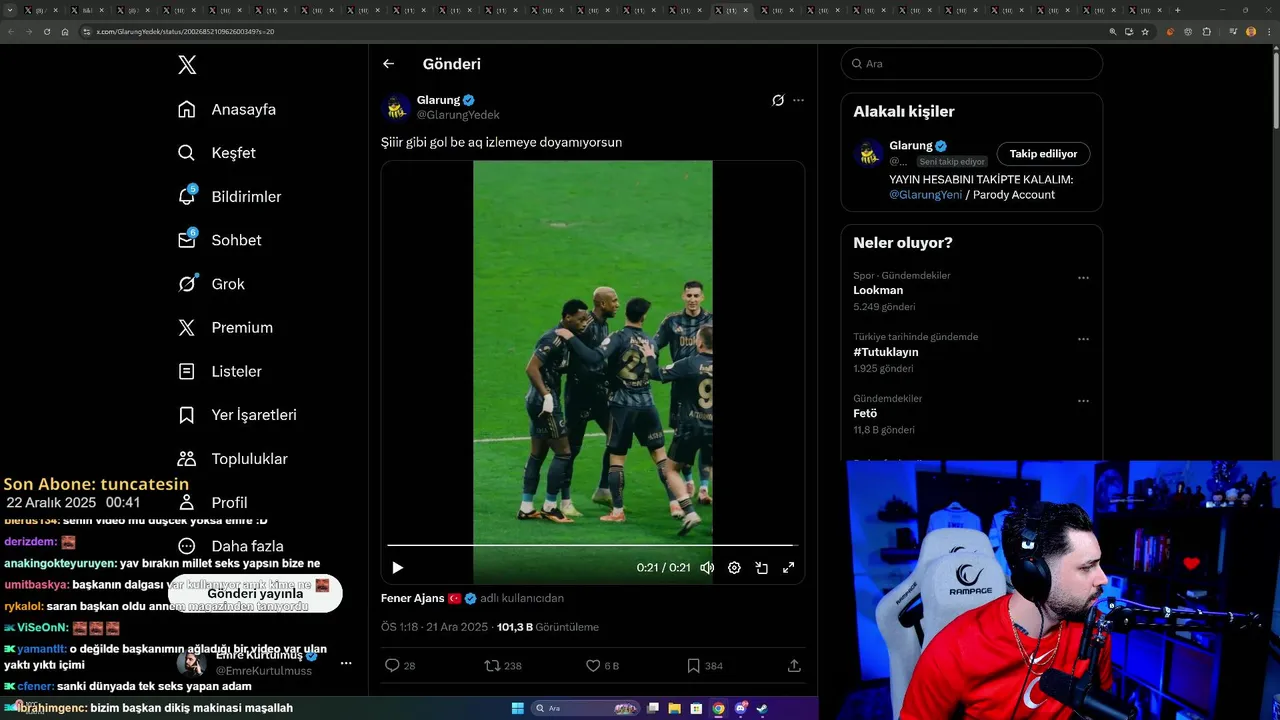Open Discord from taskbar

pos(740,708)
